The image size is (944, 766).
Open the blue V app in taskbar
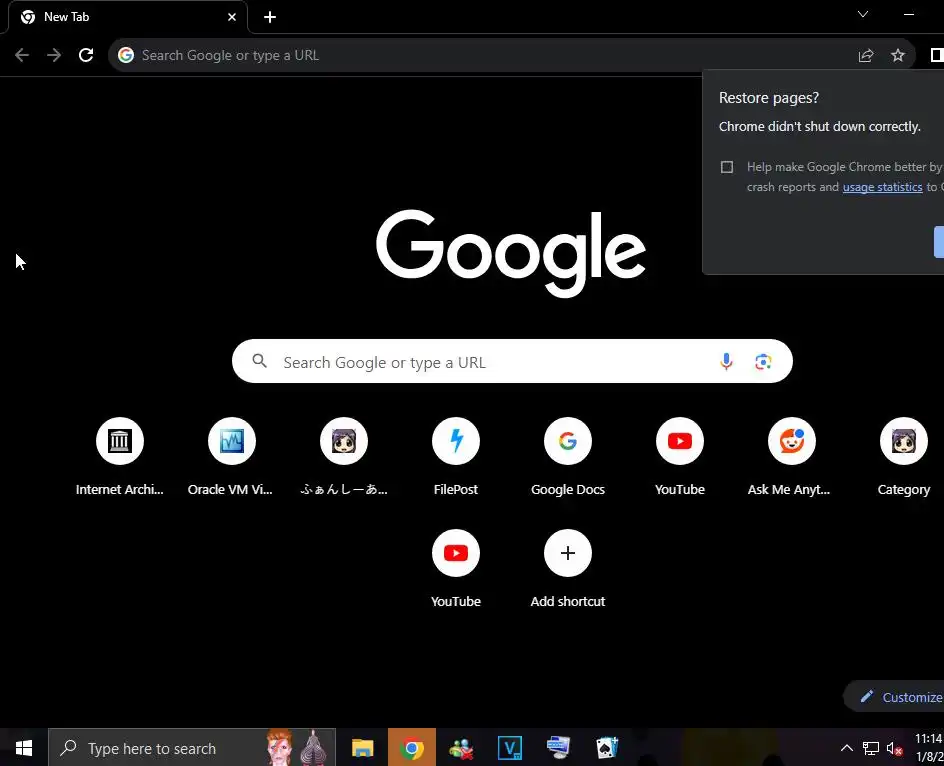point(510,748)
